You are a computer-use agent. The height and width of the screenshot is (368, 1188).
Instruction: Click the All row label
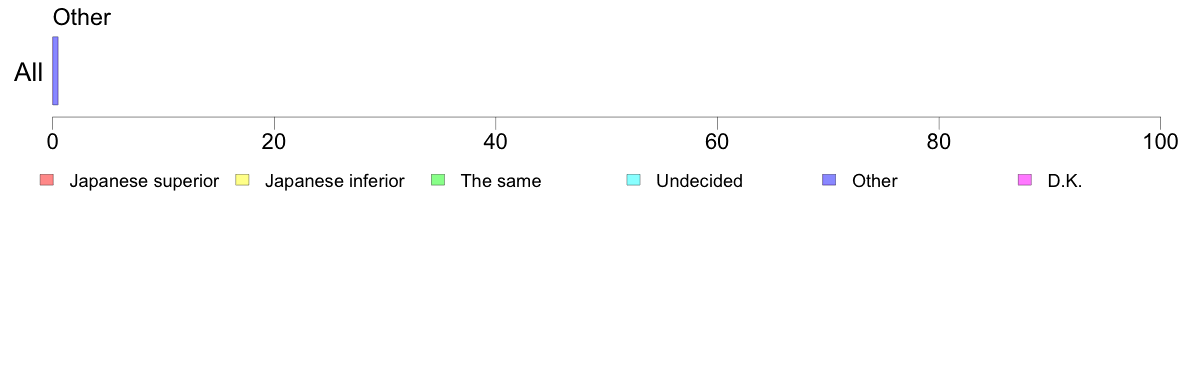(29, 73)
